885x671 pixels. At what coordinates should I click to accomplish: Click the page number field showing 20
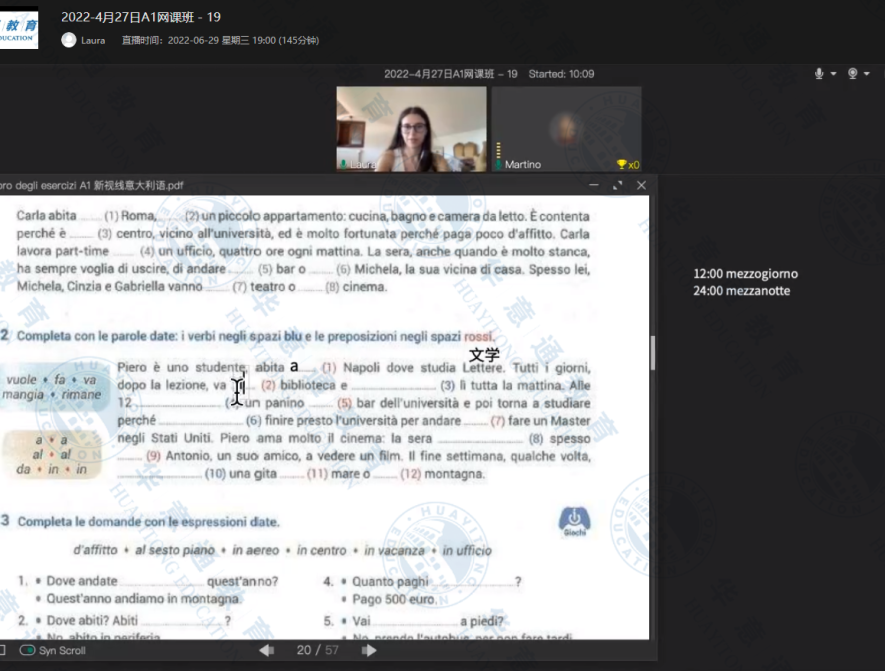[x=304, y=650]
